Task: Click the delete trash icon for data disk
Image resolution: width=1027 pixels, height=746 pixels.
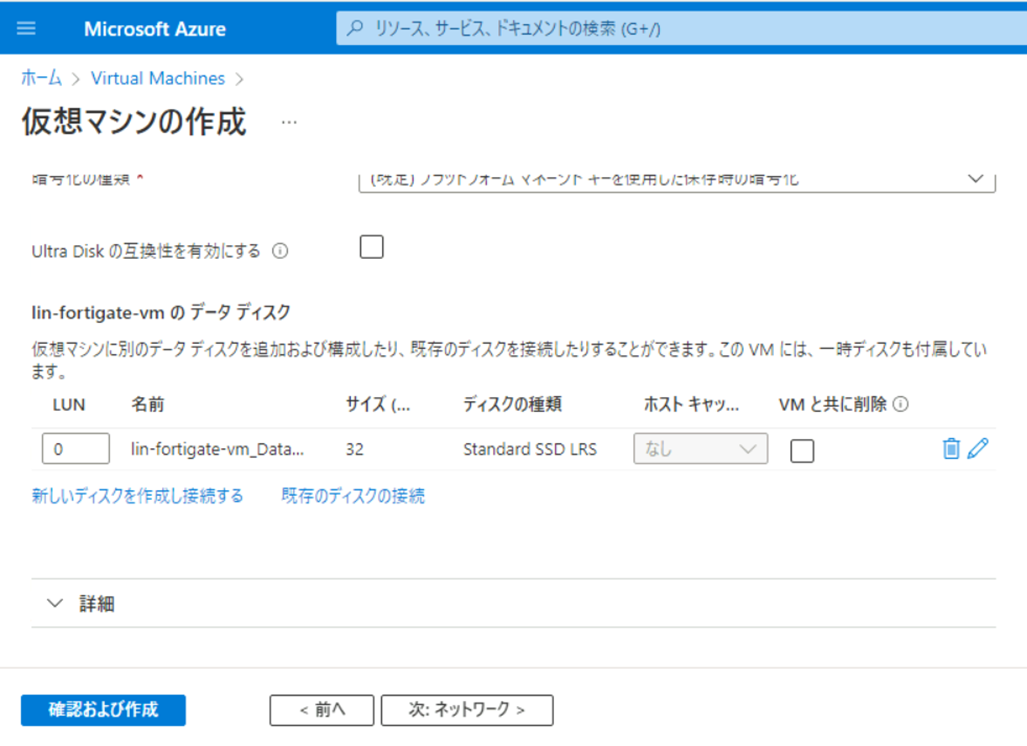Action: [x=951, y=449]
